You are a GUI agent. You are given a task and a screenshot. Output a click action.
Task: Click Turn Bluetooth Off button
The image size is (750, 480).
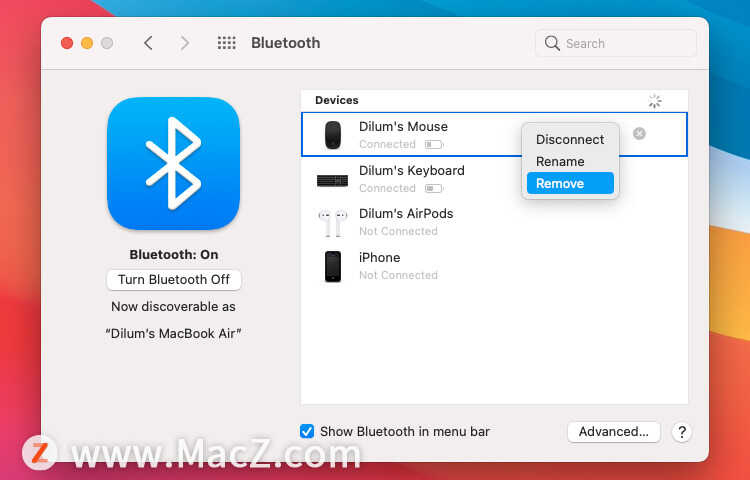[174, 280]
